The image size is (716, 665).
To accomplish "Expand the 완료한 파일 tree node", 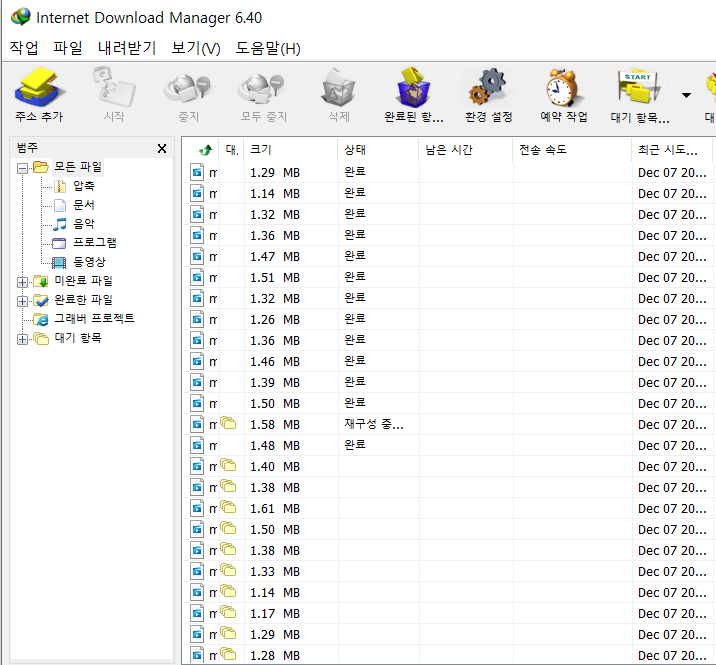I will click(x=22, y=301).
